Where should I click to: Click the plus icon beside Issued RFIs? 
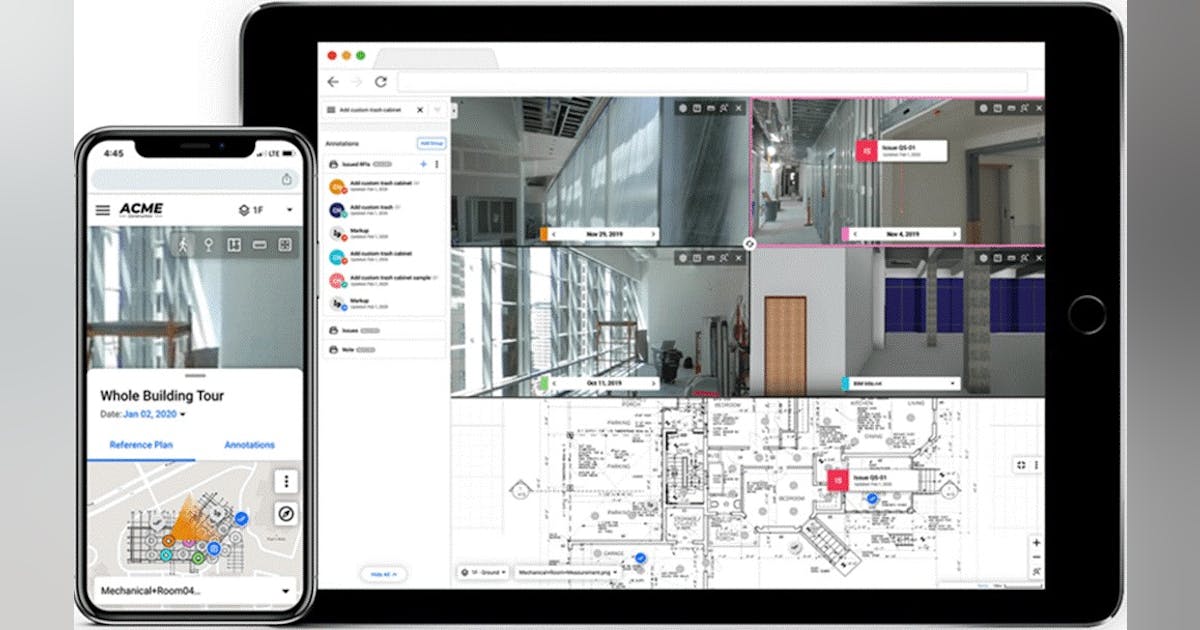(x=423, y=163)
